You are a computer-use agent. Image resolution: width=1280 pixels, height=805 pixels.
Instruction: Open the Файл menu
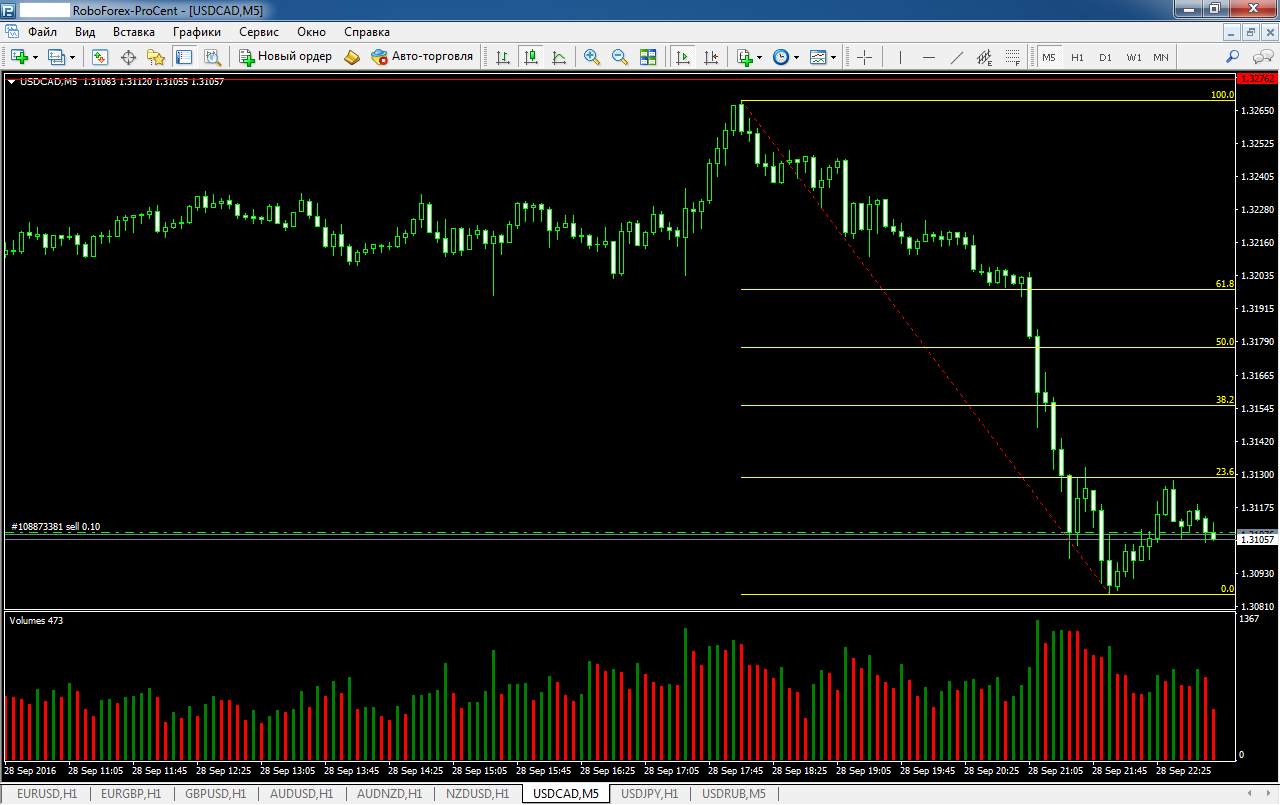42,32
